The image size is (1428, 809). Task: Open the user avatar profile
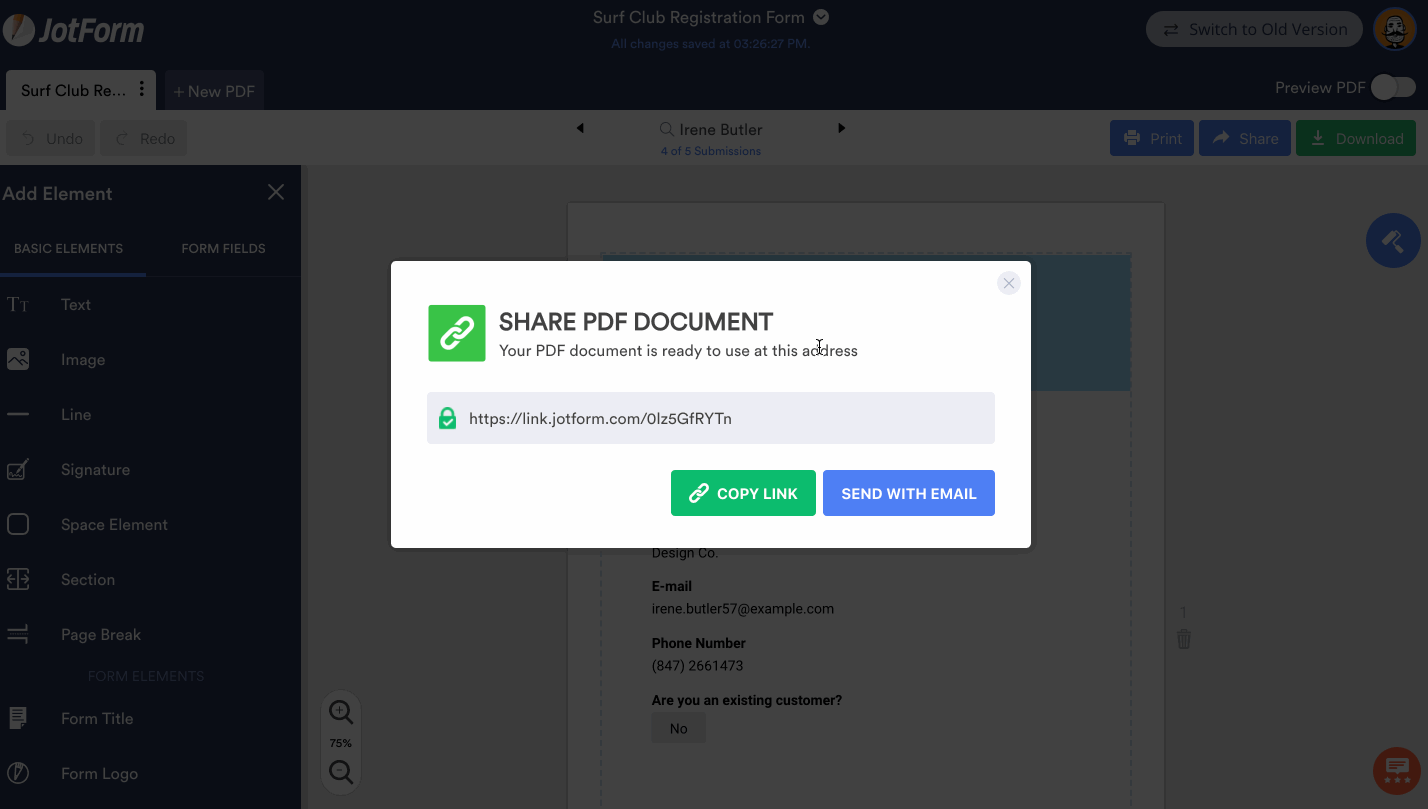(1394, 30)
